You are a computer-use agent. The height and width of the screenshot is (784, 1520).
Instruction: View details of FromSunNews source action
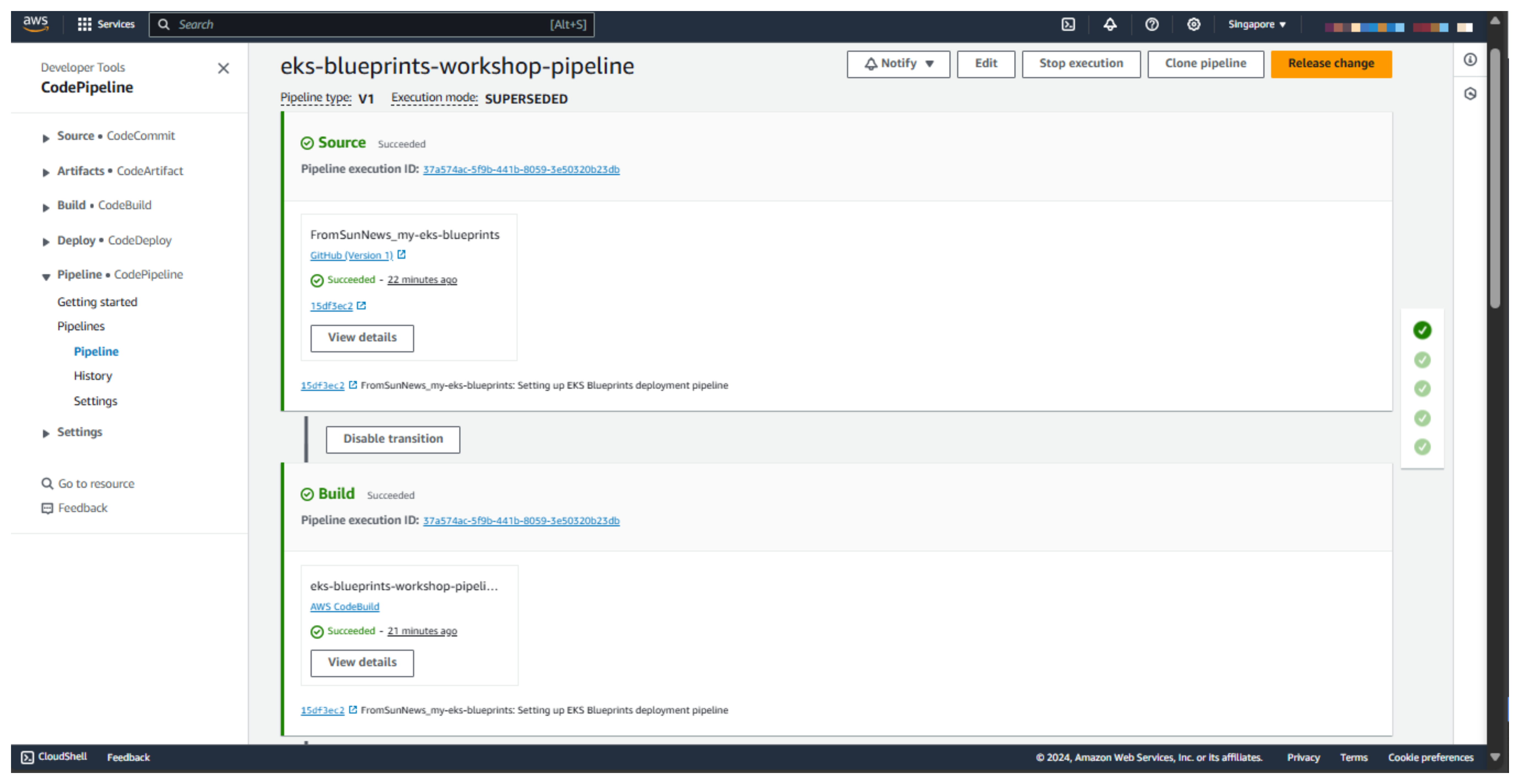coord(362,338)
